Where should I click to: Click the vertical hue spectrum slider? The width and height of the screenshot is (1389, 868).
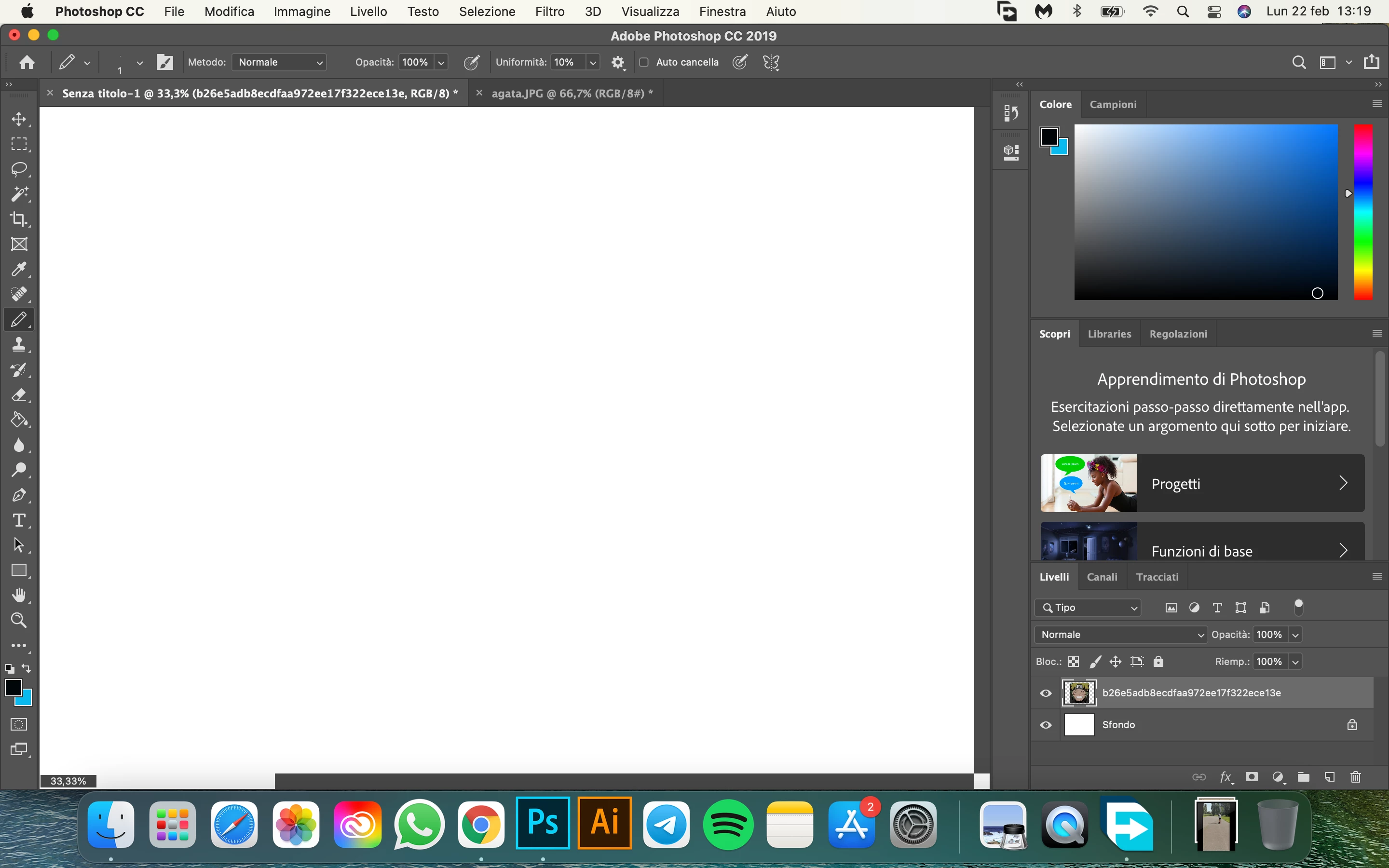pos(1363,212)
